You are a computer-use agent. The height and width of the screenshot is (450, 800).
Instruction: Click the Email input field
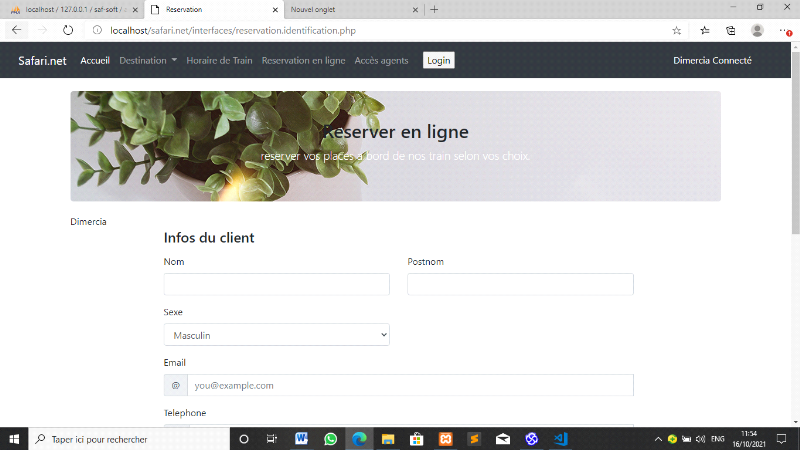click(x=410, y=385)
